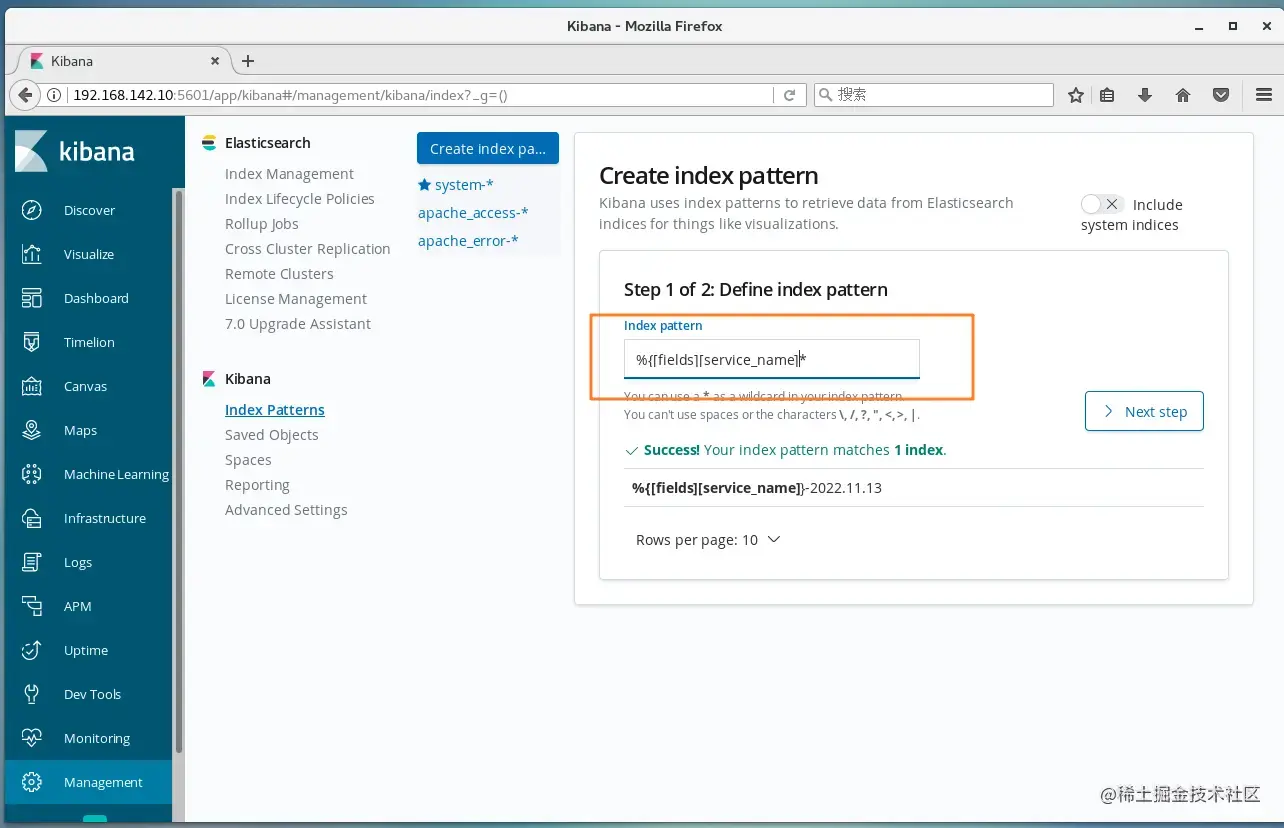The height and width of the screenshot is (828, 1284).
Task: Open Index Lifecycle Policies
Action: click(x=300, y=199)
